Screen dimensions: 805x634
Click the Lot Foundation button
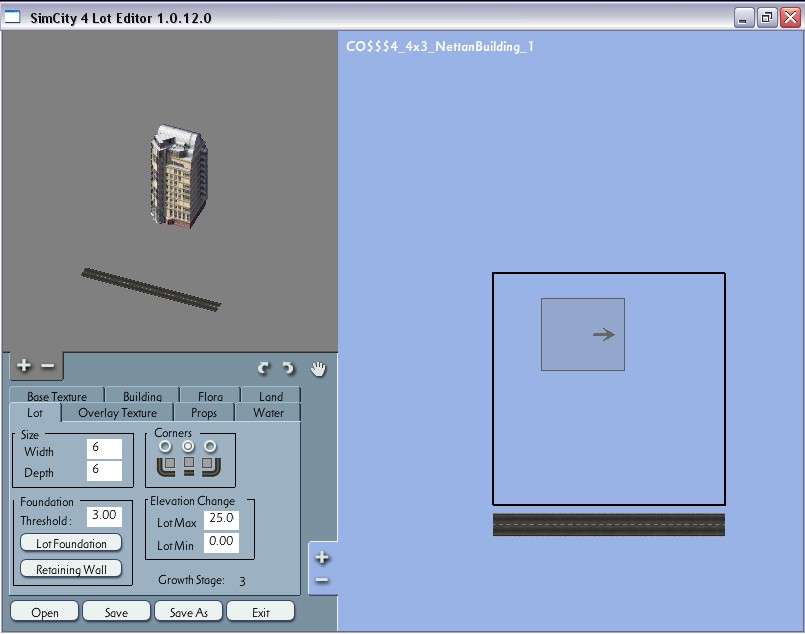[x=71, y=543]
